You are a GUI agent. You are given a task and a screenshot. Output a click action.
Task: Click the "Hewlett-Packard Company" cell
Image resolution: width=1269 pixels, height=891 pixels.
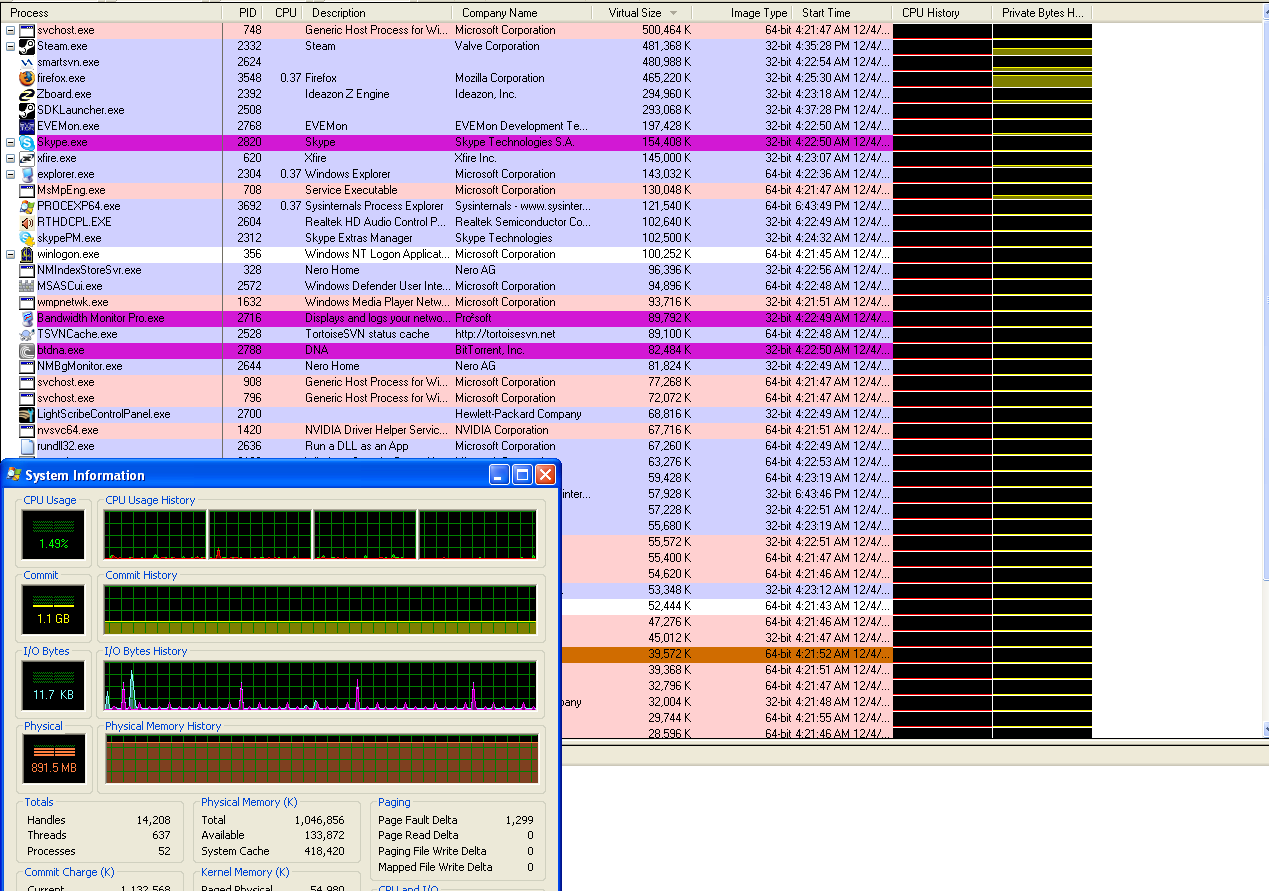(x=518, y=414)
